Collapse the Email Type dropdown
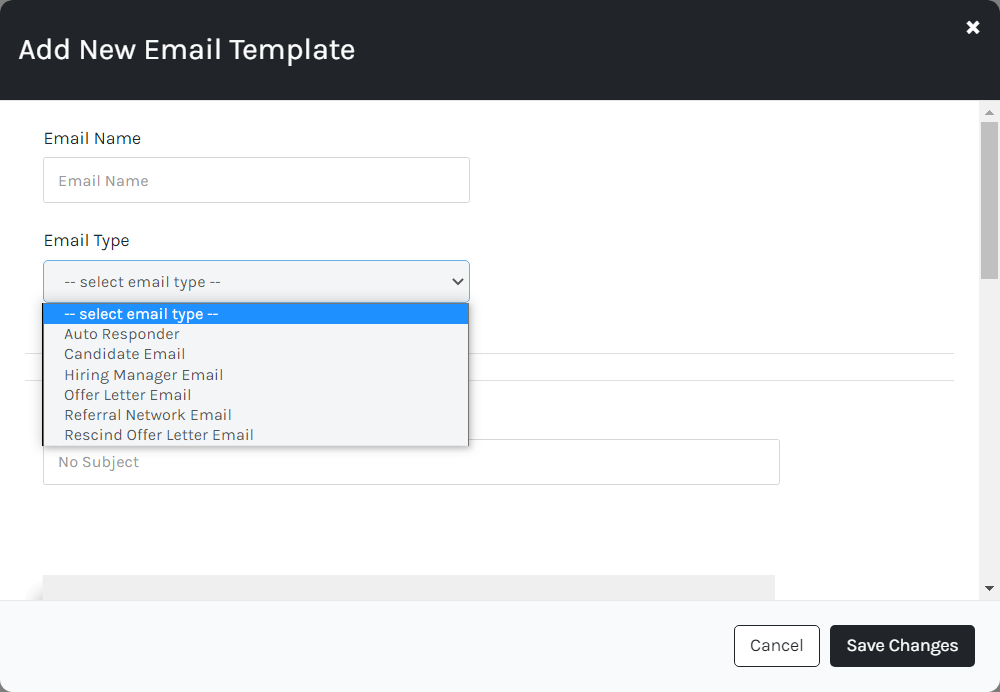This screenshot has width=1000, height=692. pos(256,281)
